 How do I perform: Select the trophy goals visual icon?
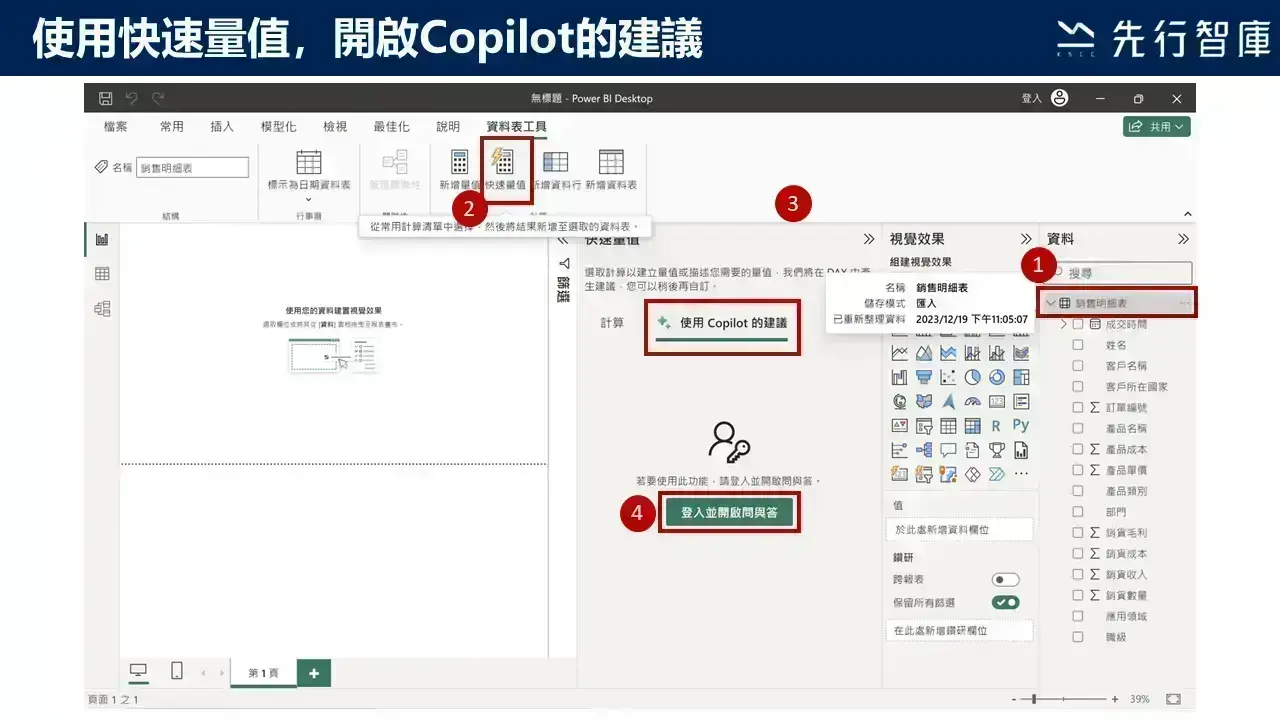pyautogui.click(x=997, y=450)
